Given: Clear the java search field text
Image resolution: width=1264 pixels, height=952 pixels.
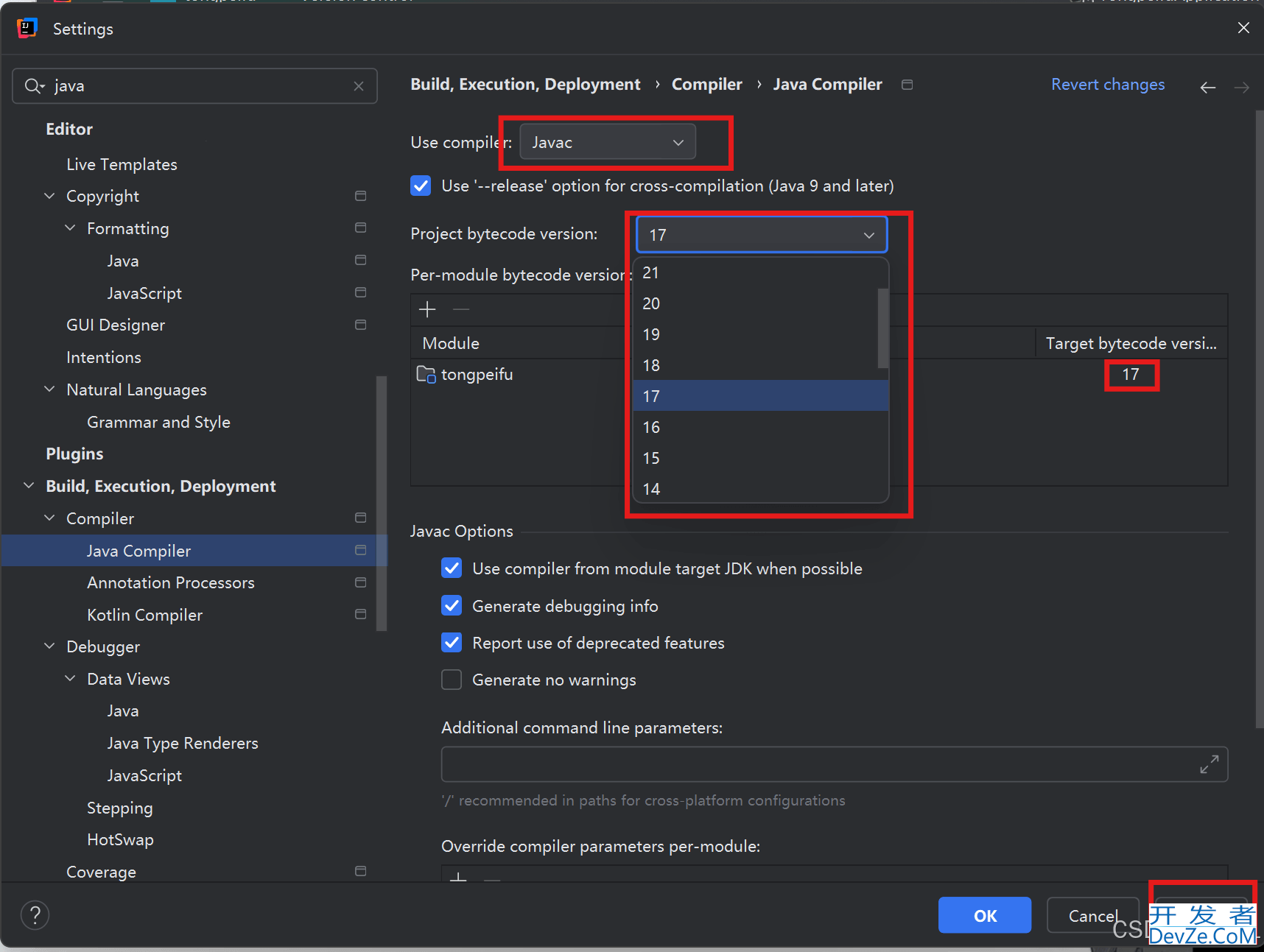Looking at the screenshot, I should pos(359,86).
